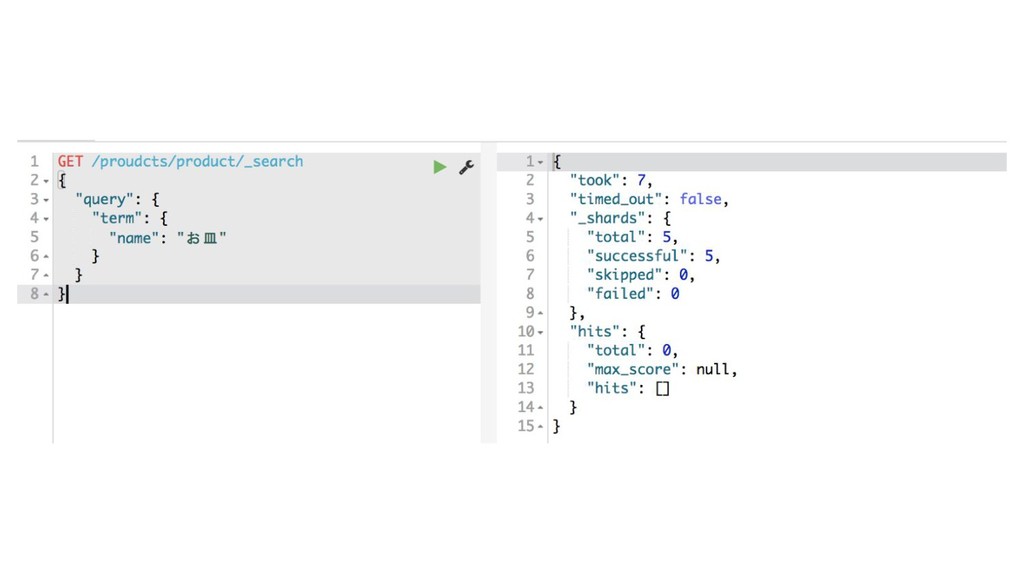Toggle the fold marker on request line 6
Viewport: 1024px width, 576px height.
[x=46, y=257]
